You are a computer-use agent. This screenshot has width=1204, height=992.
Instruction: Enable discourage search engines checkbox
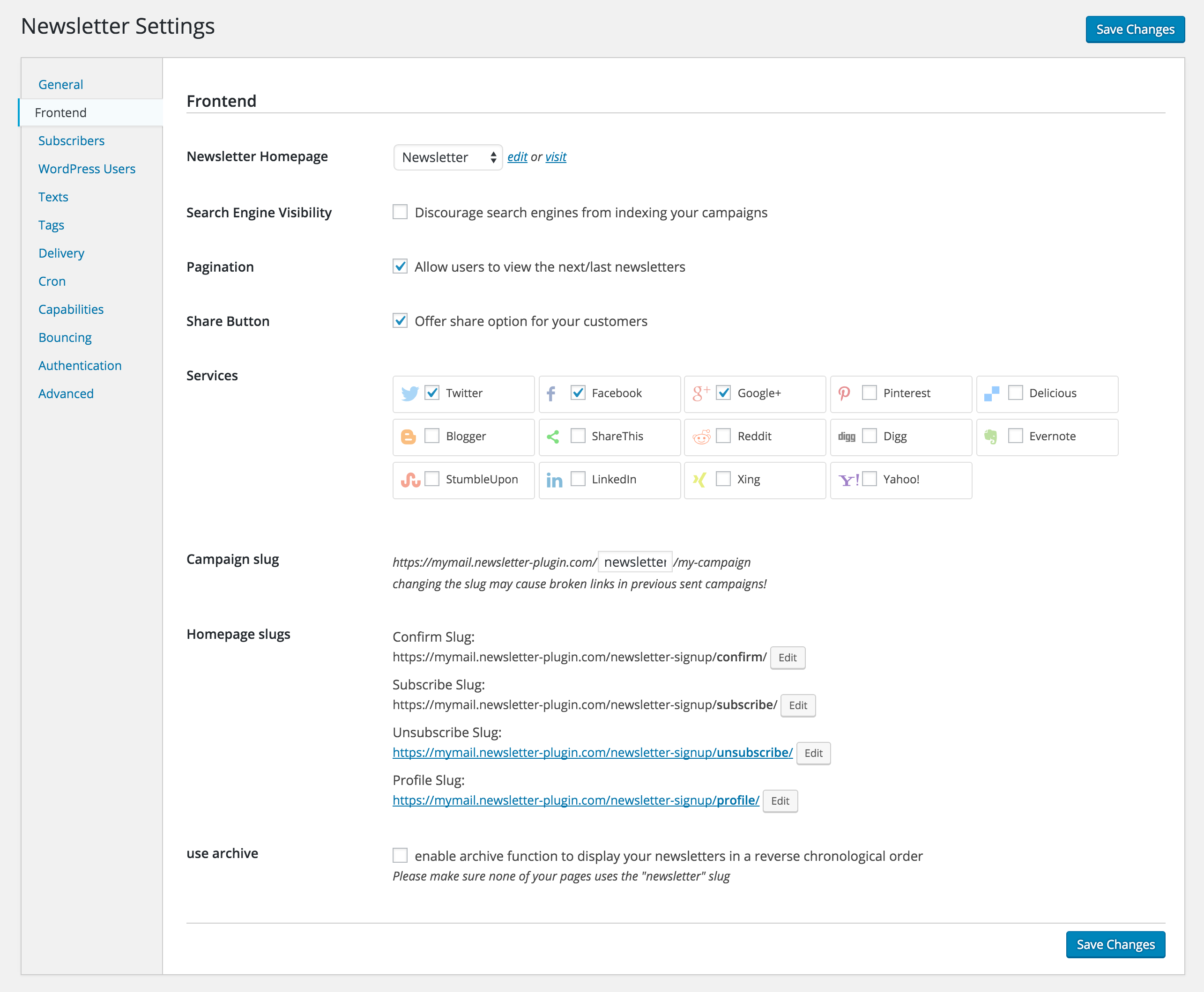click(x=400, y=212)
